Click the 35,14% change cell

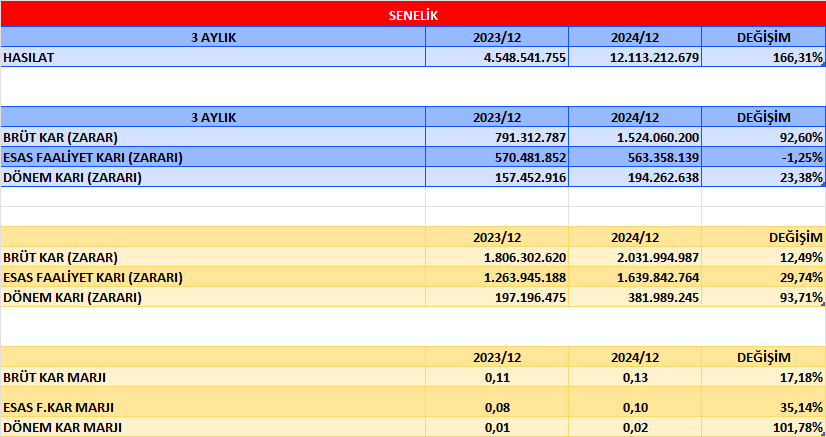pyautogui.click(x=763, y=402)
